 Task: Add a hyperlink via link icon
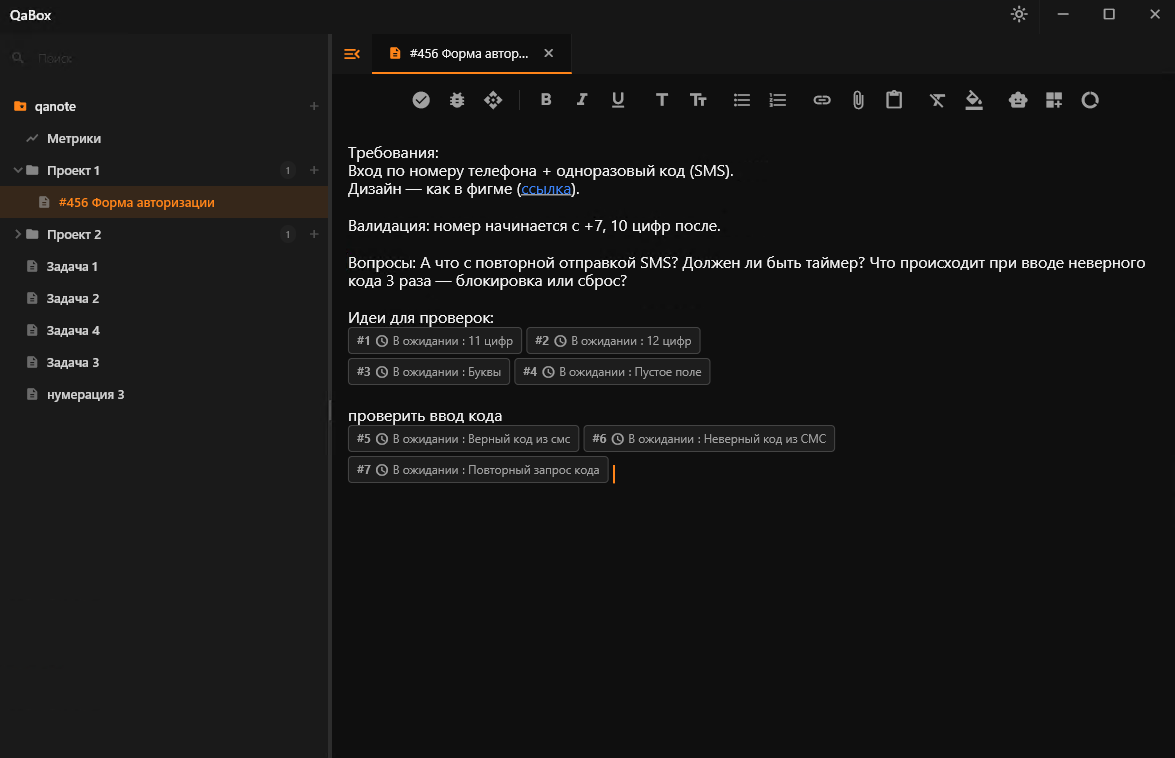click(x=822, y=100)
